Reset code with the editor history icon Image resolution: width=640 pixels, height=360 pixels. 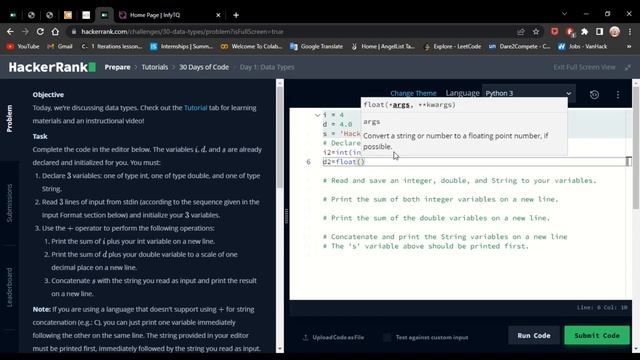tap(594, 95)
